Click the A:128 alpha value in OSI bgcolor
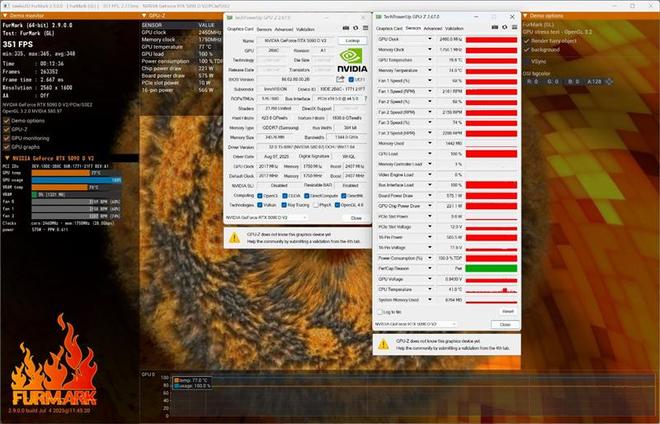The width and height of the screenshot is (660, 424). [x=595, y=81]
